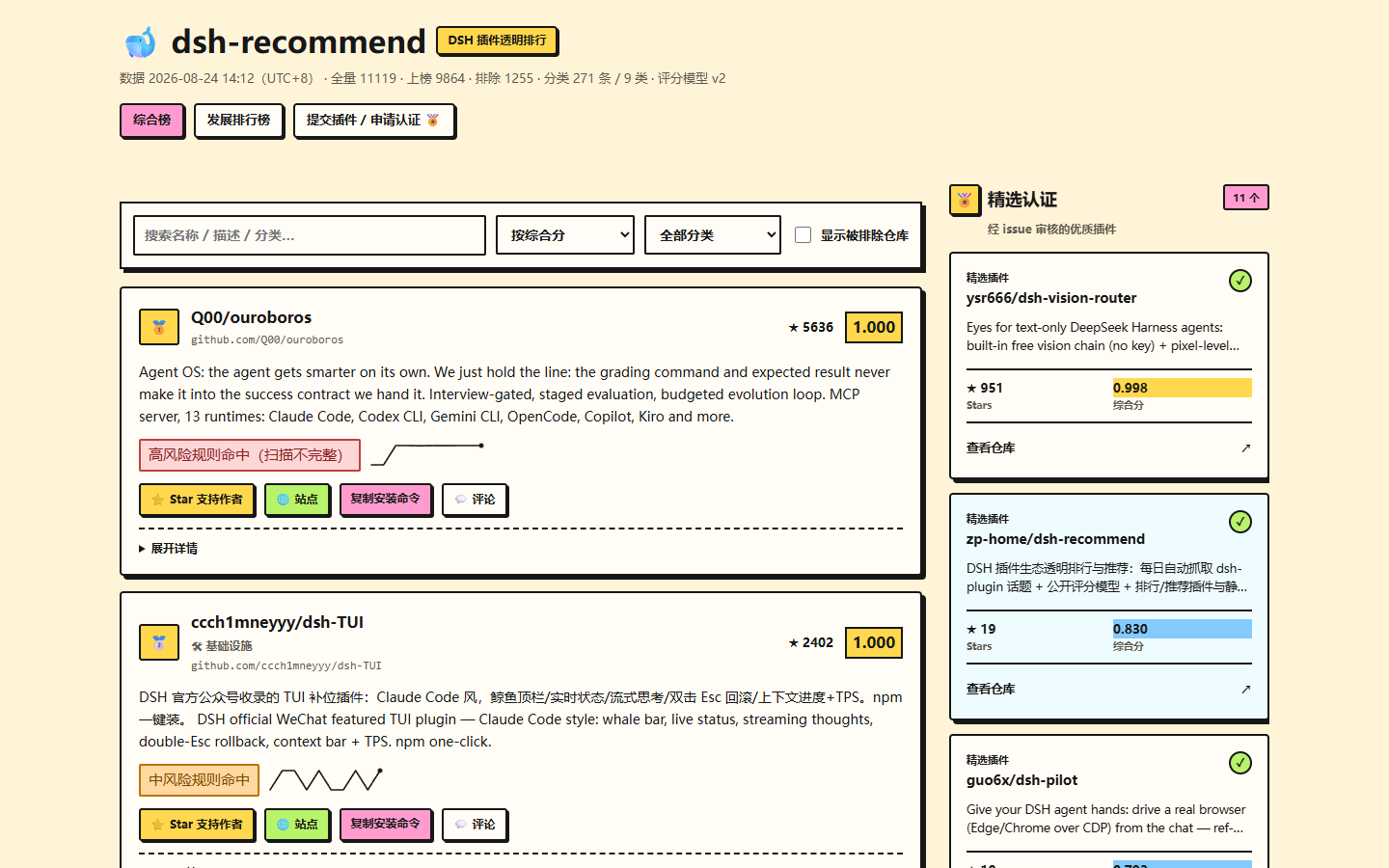The height and width of the screenshot is (868, 1389).
Task: Click the trend sparkline on ccch1mneyyy/dsh-TUI card
Action: tap(326, 779)
